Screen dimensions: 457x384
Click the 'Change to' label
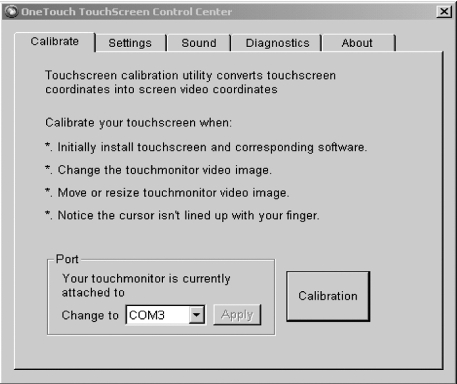90,315
